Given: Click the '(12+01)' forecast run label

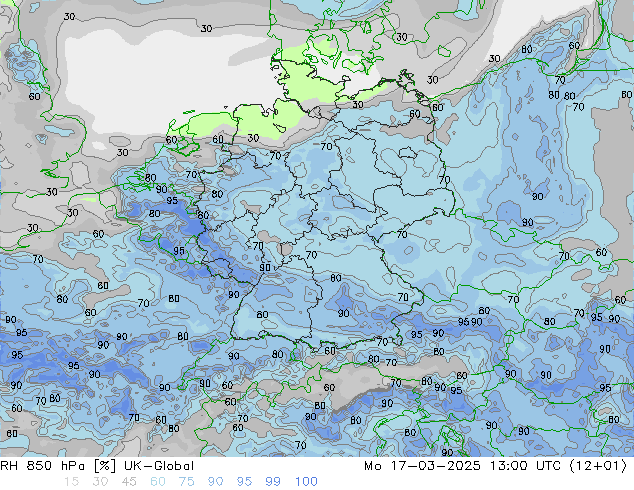Looking at the screenshot, I should [x=598, y=466].
